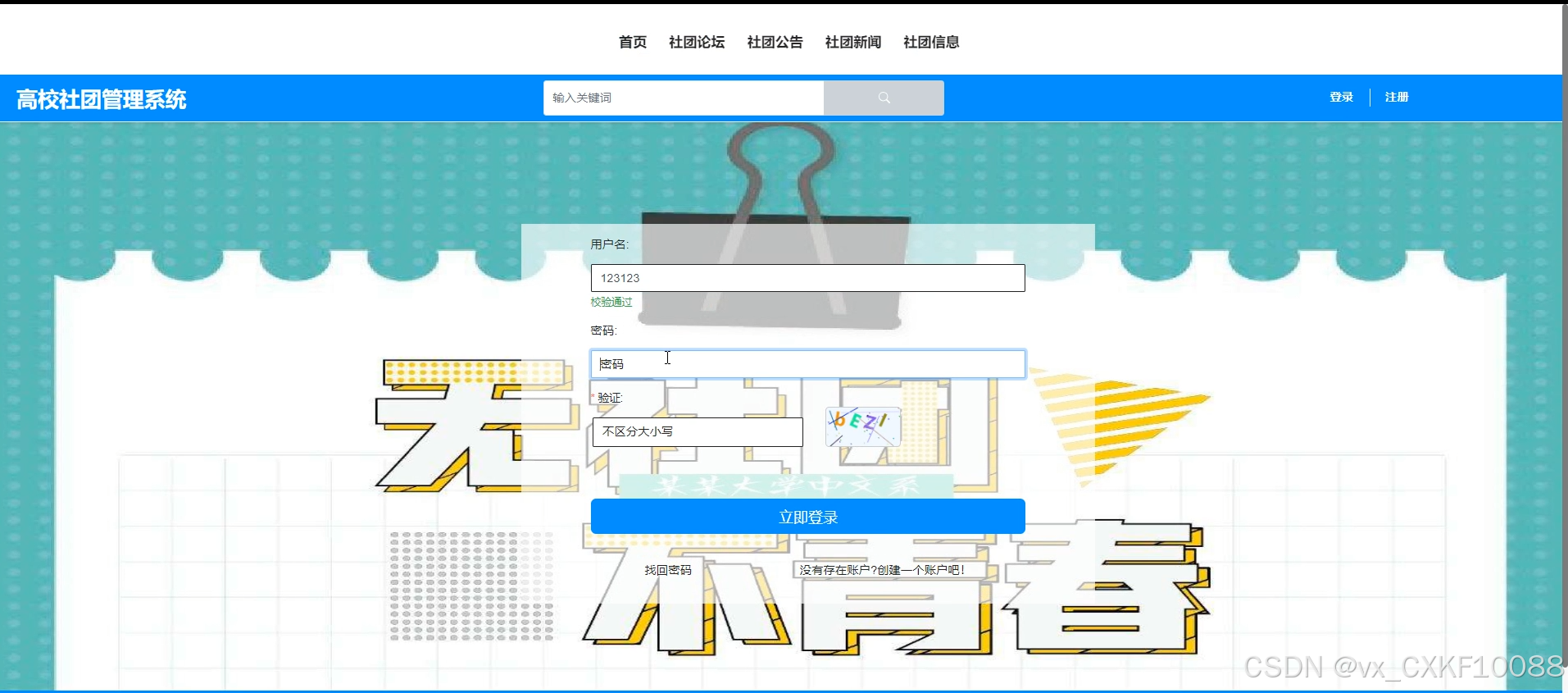Screen dimensions: 1568x693
Task: Click the 验证: label
Action: [x=610, y=398]
